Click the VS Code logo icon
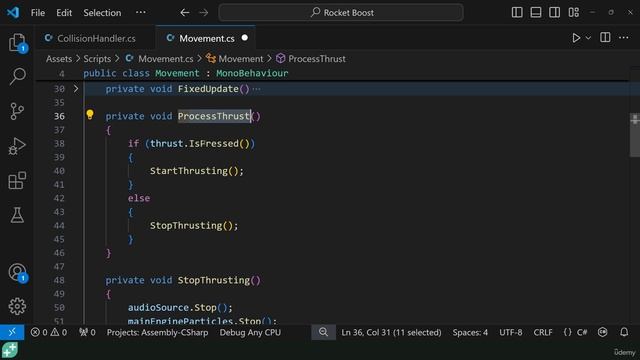 point(13,12)
